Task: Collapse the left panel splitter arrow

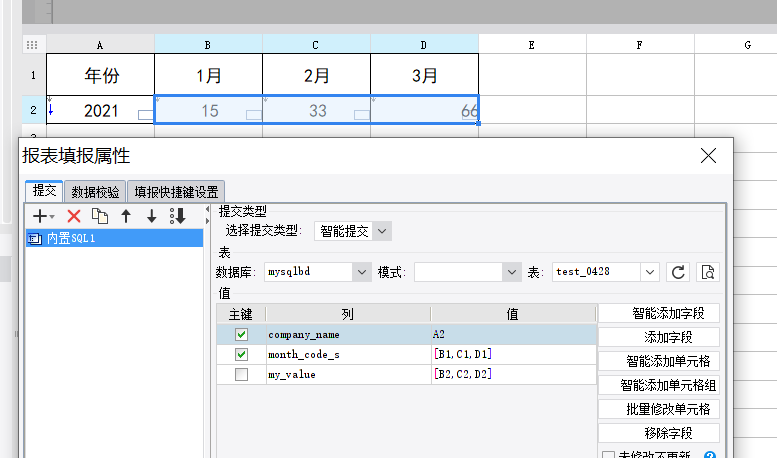Action: (x=207, y=210)
